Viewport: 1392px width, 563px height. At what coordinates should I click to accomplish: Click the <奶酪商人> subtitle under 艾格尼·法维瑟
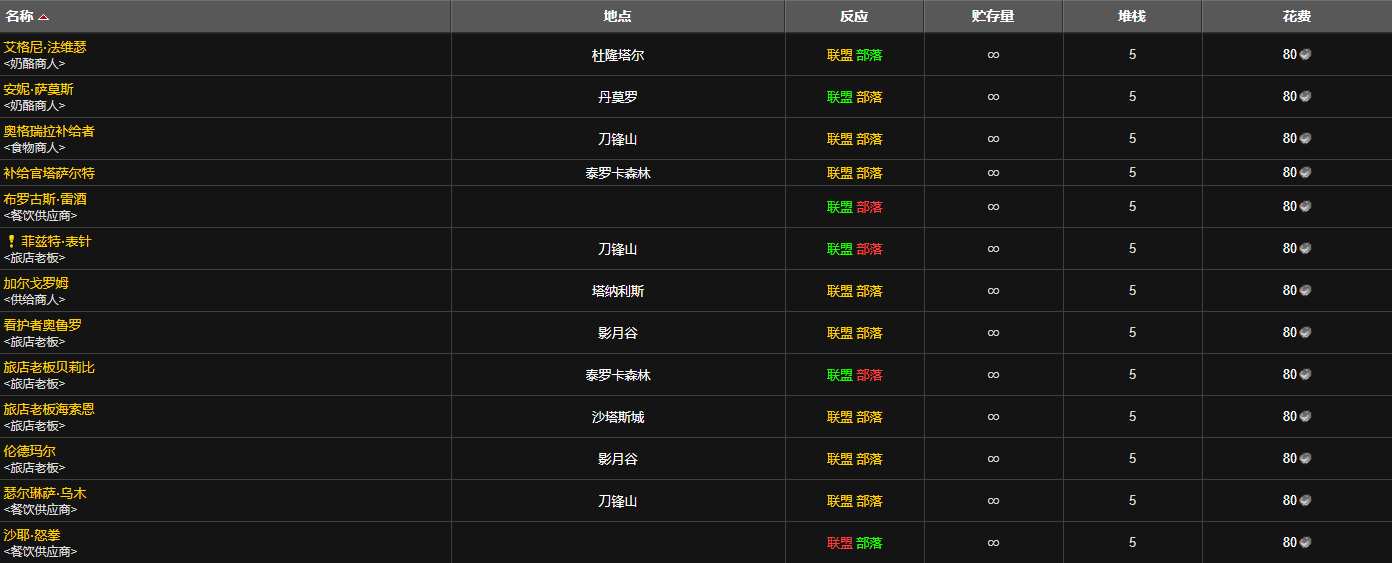[34, 63]
